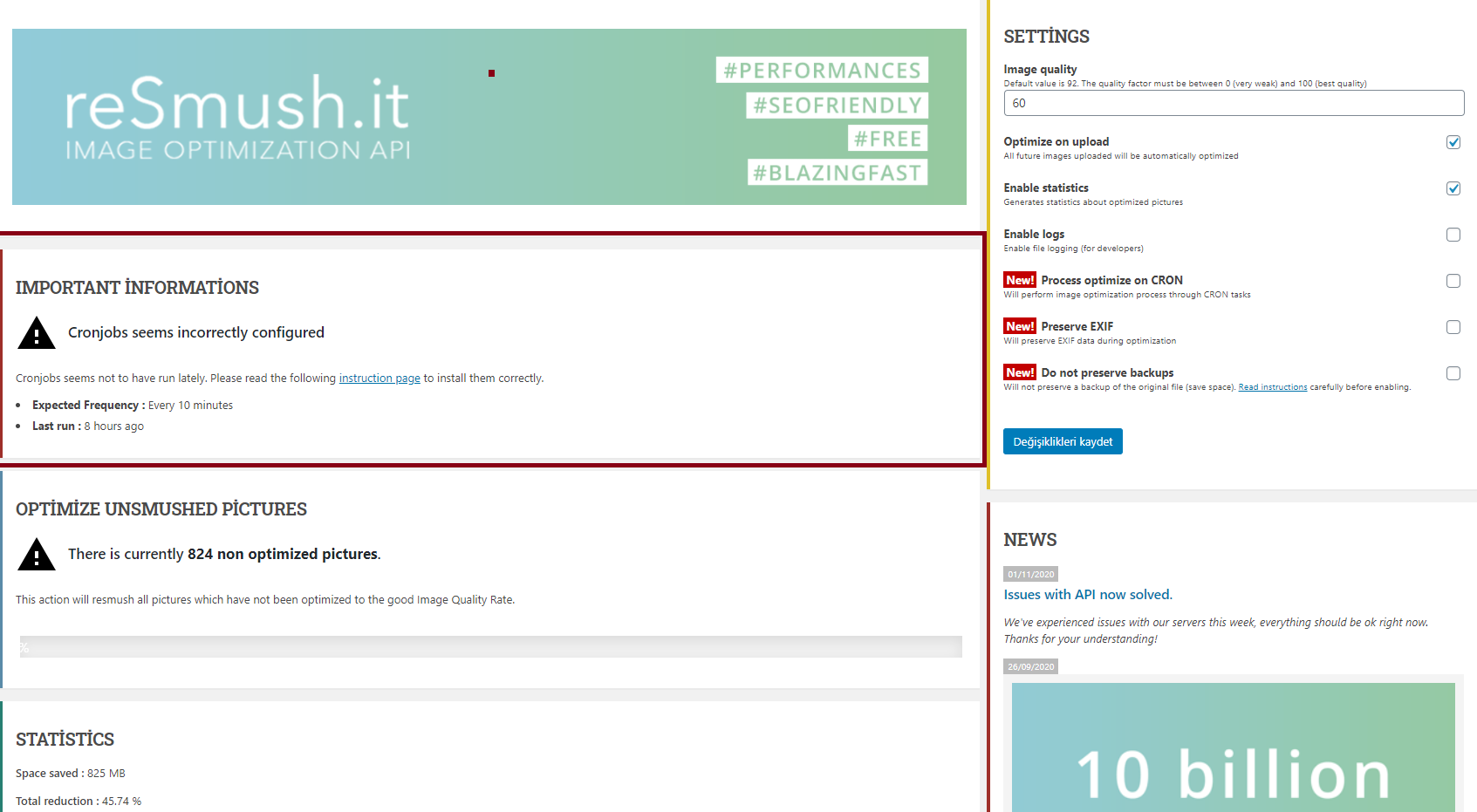This screenshot has height=812, width=1477.
Task: Click the cronjobs warning triangle icon
Action: pyautogui.click(x=37, y=332)
